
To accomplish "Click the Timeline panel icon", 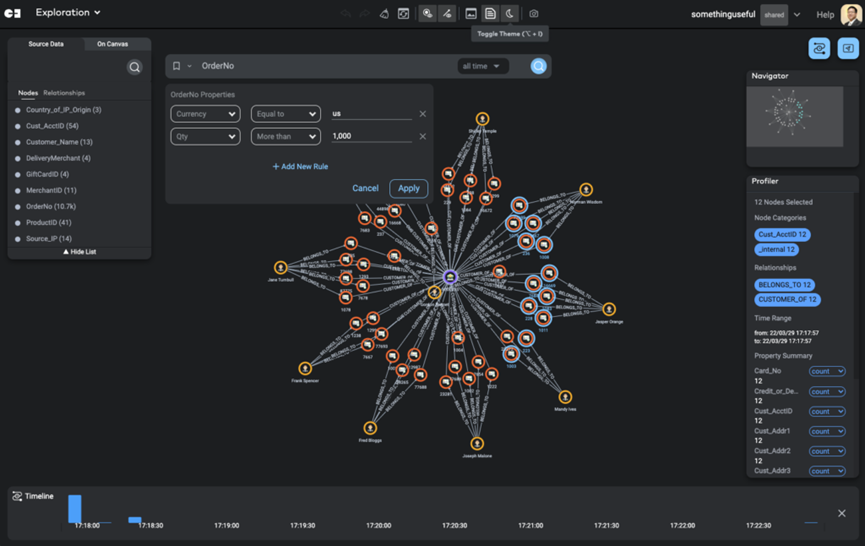I will point(17,496).
